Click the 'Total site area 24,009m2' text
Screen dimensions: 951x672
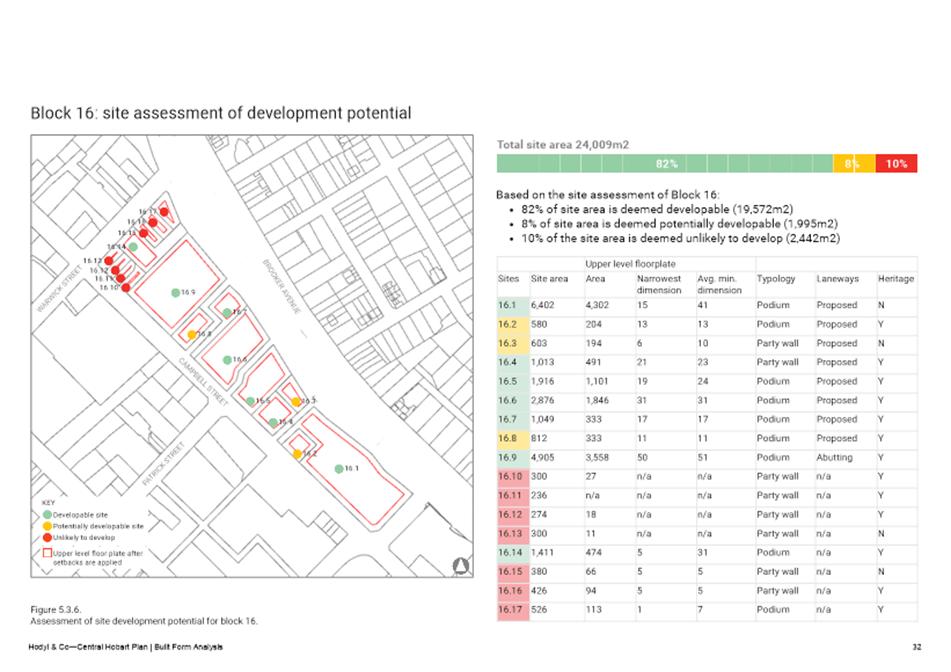(x=563, y=145)
